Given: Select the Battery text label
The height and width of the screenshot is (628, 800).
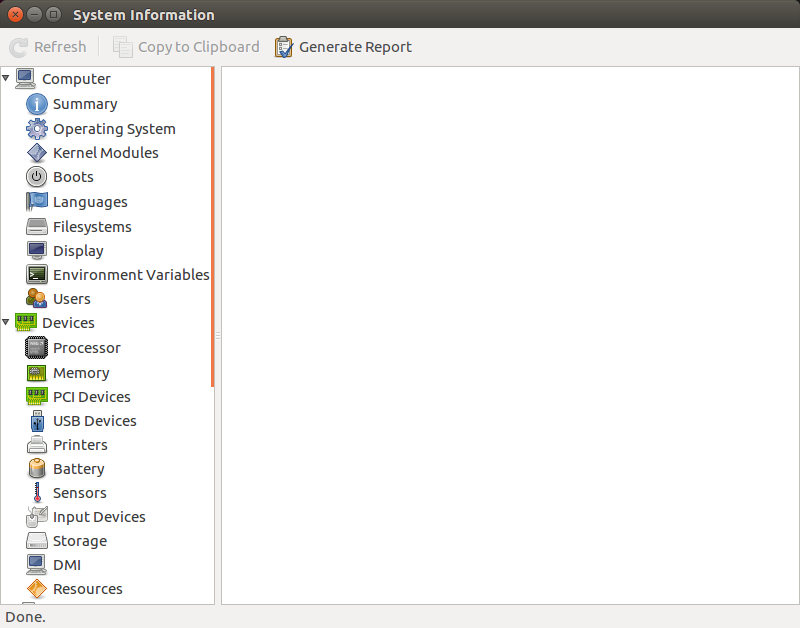Looking at the screenshot, I should coord(79,469).
